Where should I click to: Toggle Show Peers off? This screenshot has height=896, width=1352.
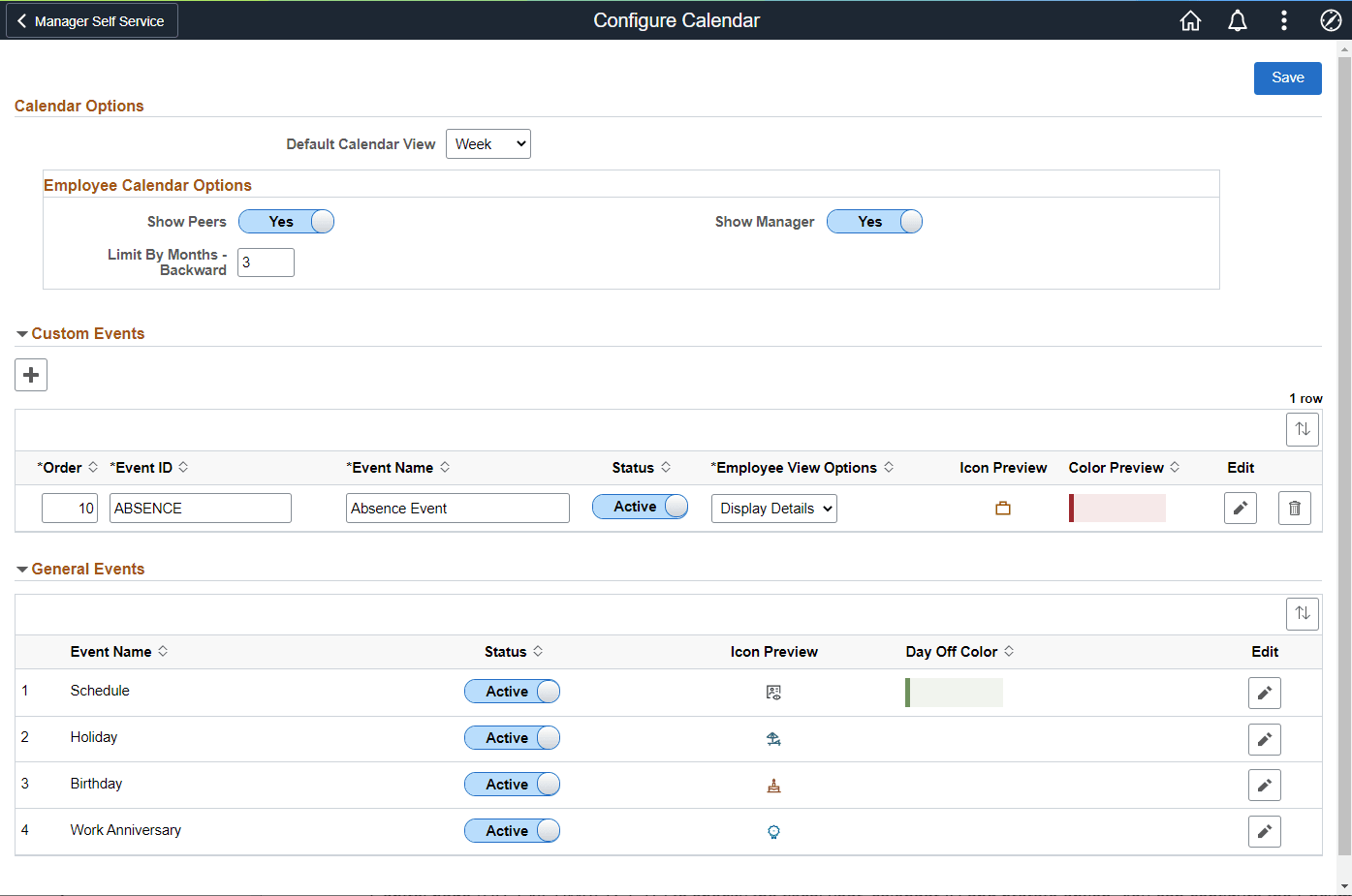click(286, 221)
